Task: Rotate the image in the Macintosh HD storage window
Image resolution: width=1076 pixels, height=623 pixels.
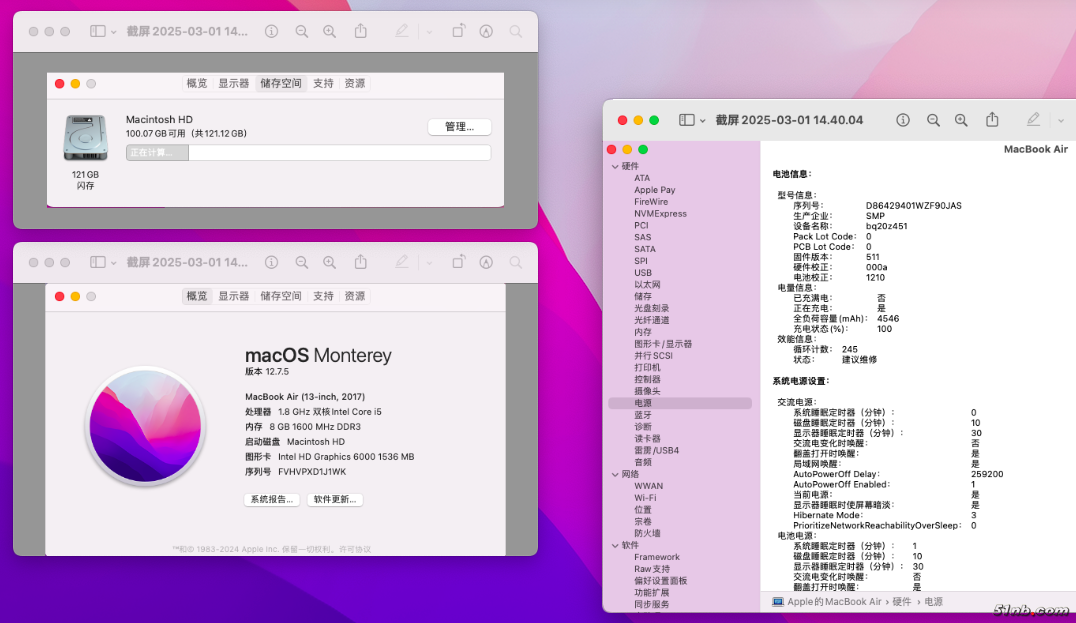Action: pos(458,32)
